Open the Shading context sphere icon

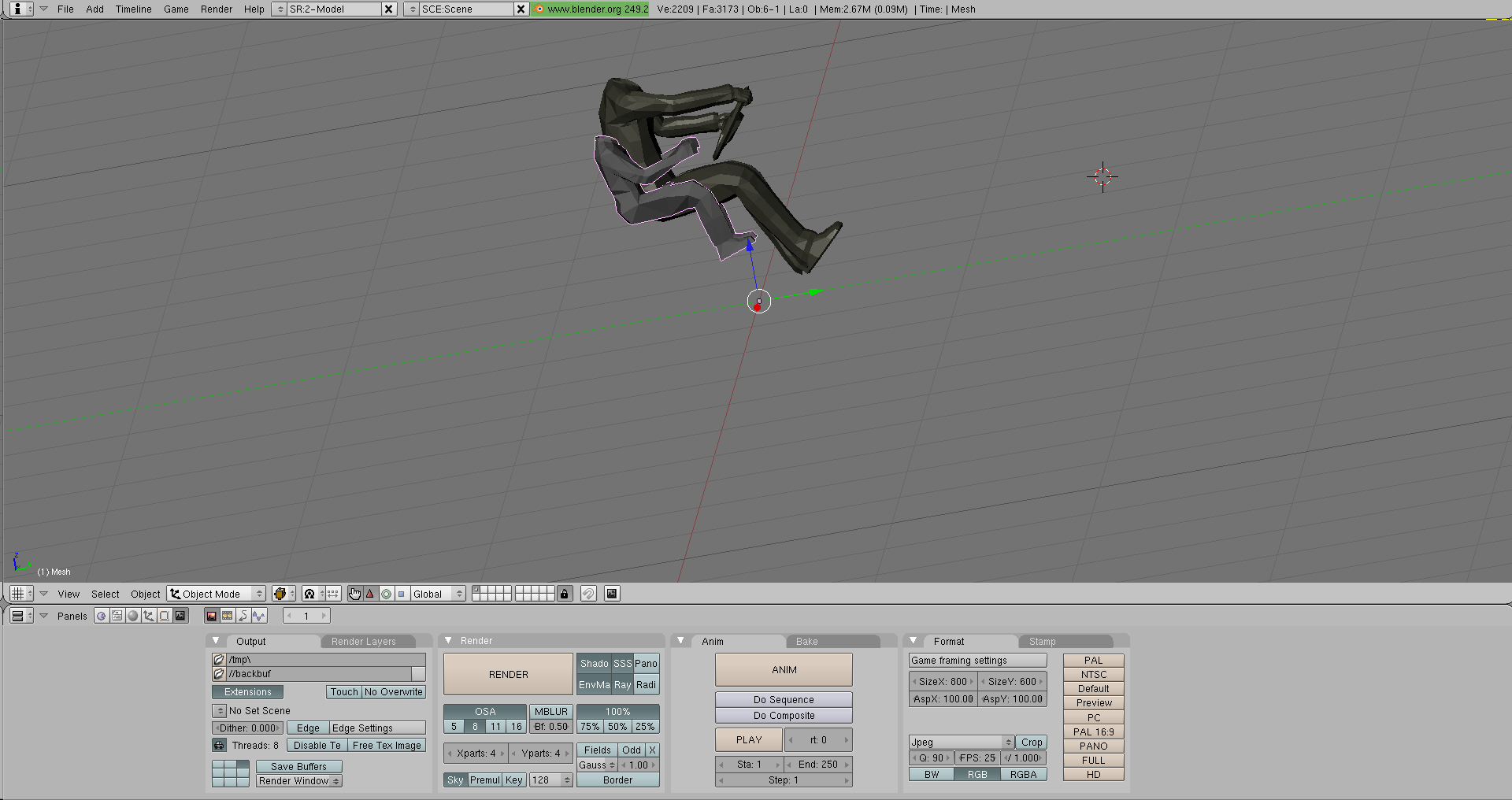[x=132, y=616]
